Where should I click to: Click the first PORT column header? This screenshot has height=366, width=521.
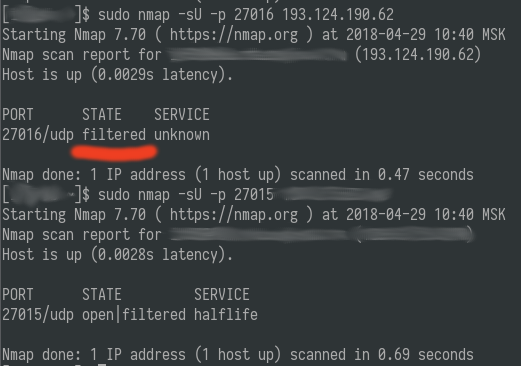[x=18, y=115]
